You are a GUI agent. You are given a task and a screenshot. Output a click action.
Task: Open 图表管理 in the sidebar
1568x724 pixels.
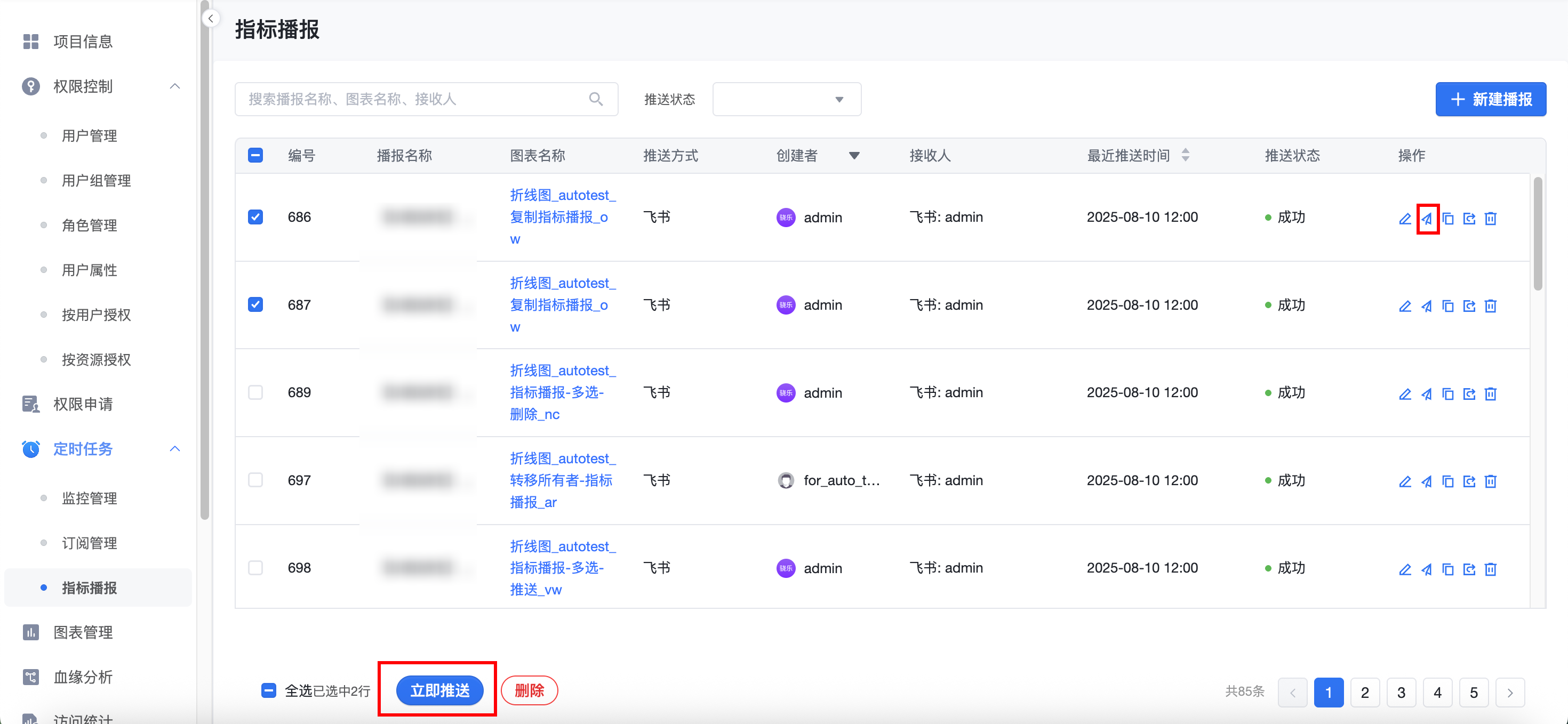pos(83,632)
